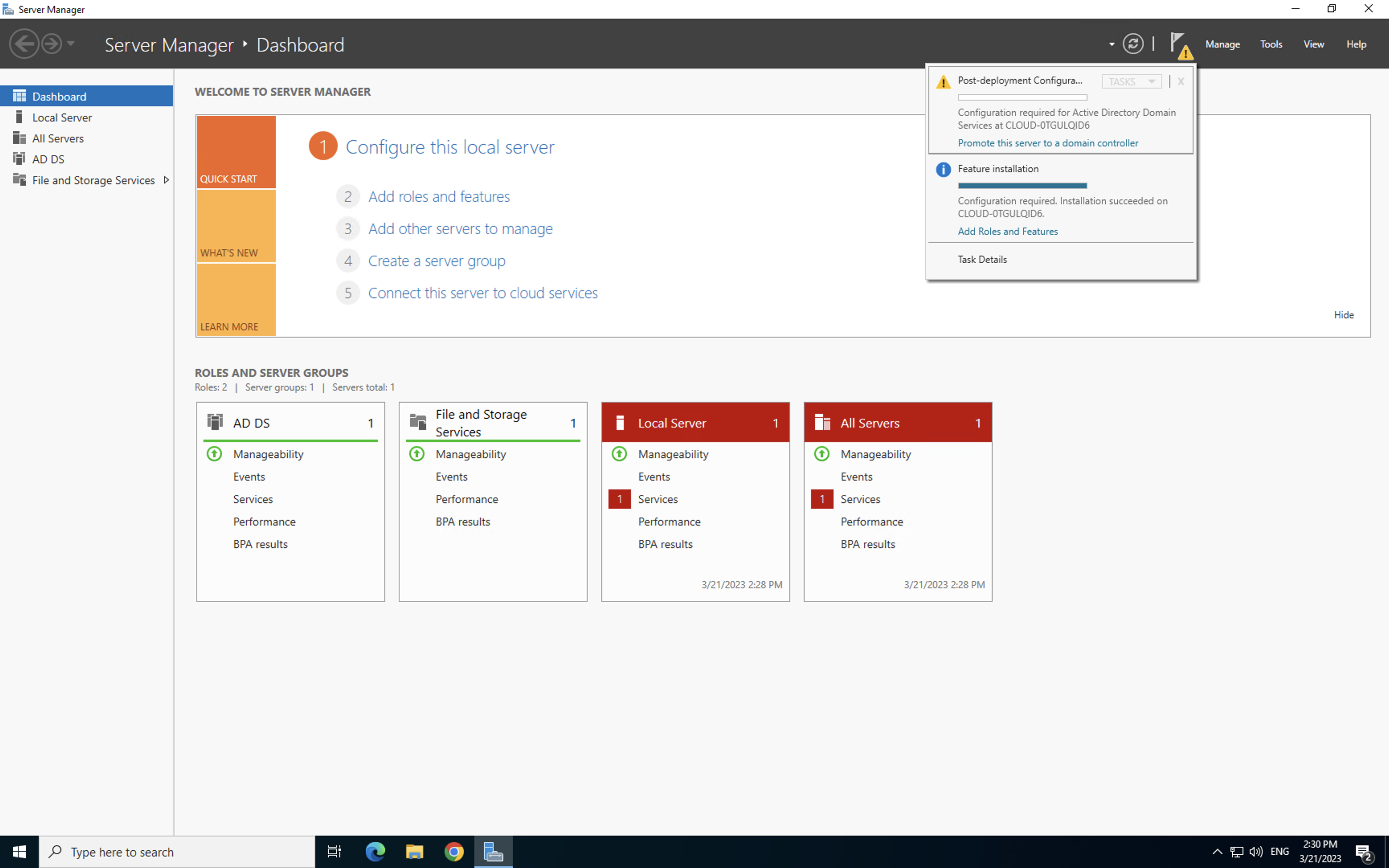Screen dimensions: 1389x868
Task: Show hidden tray icons chevron
Action: pos(1217,852)
